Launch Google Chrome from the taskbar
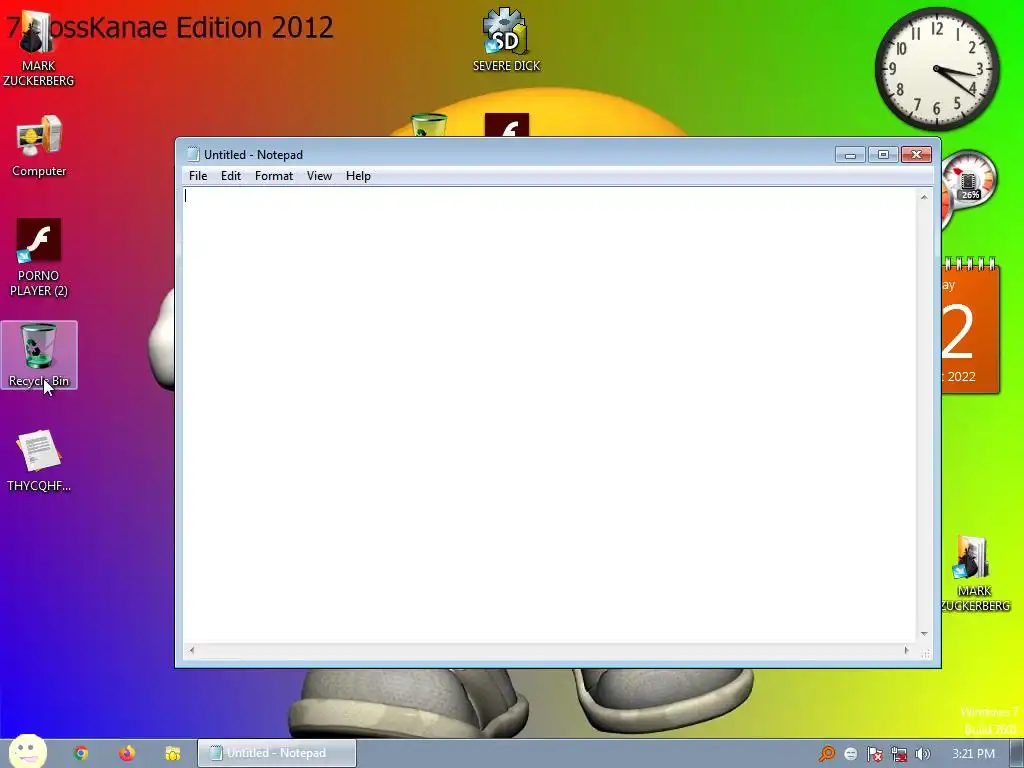This screenshot has height=768, width=1024. [81, 753]
